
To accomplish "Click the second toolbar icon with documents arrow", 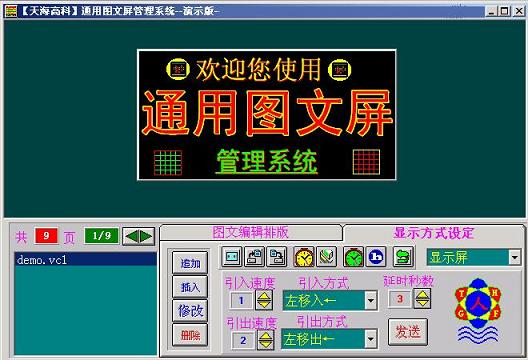I will point(254,257).
